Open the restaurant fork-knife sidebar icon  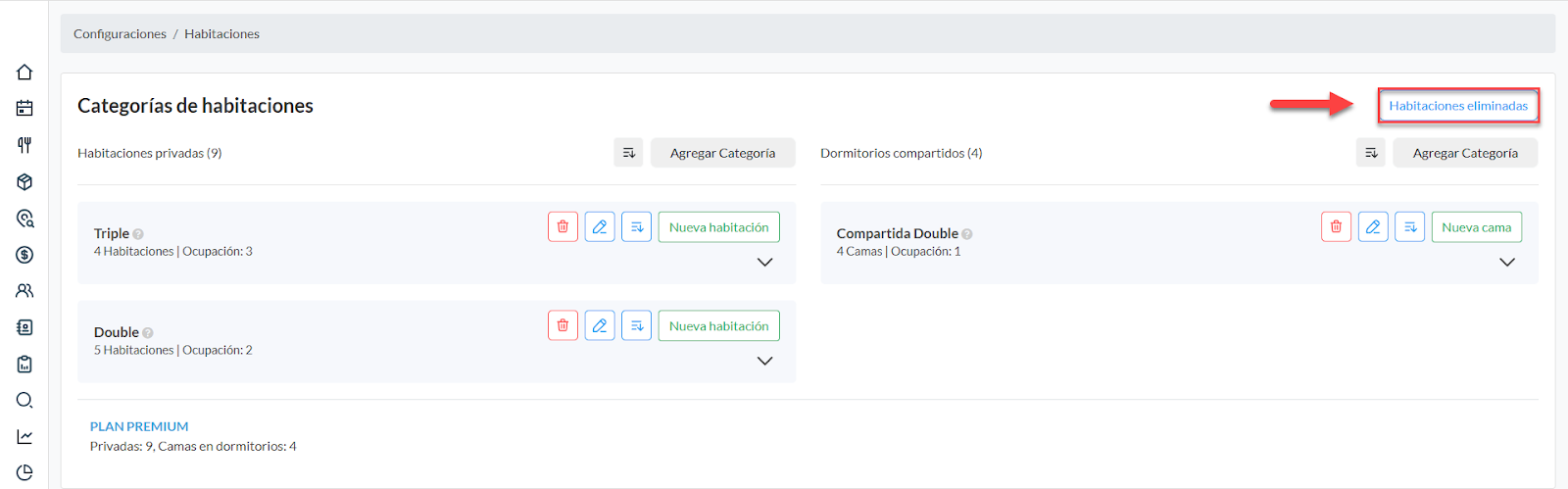pyautogui.click(x=24, y=145)
